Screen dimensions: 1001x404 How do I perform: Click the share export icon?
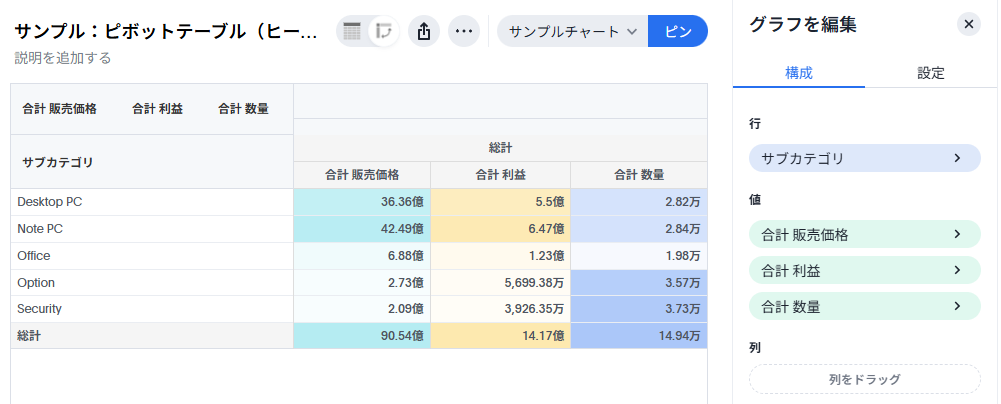click(423, 31)
